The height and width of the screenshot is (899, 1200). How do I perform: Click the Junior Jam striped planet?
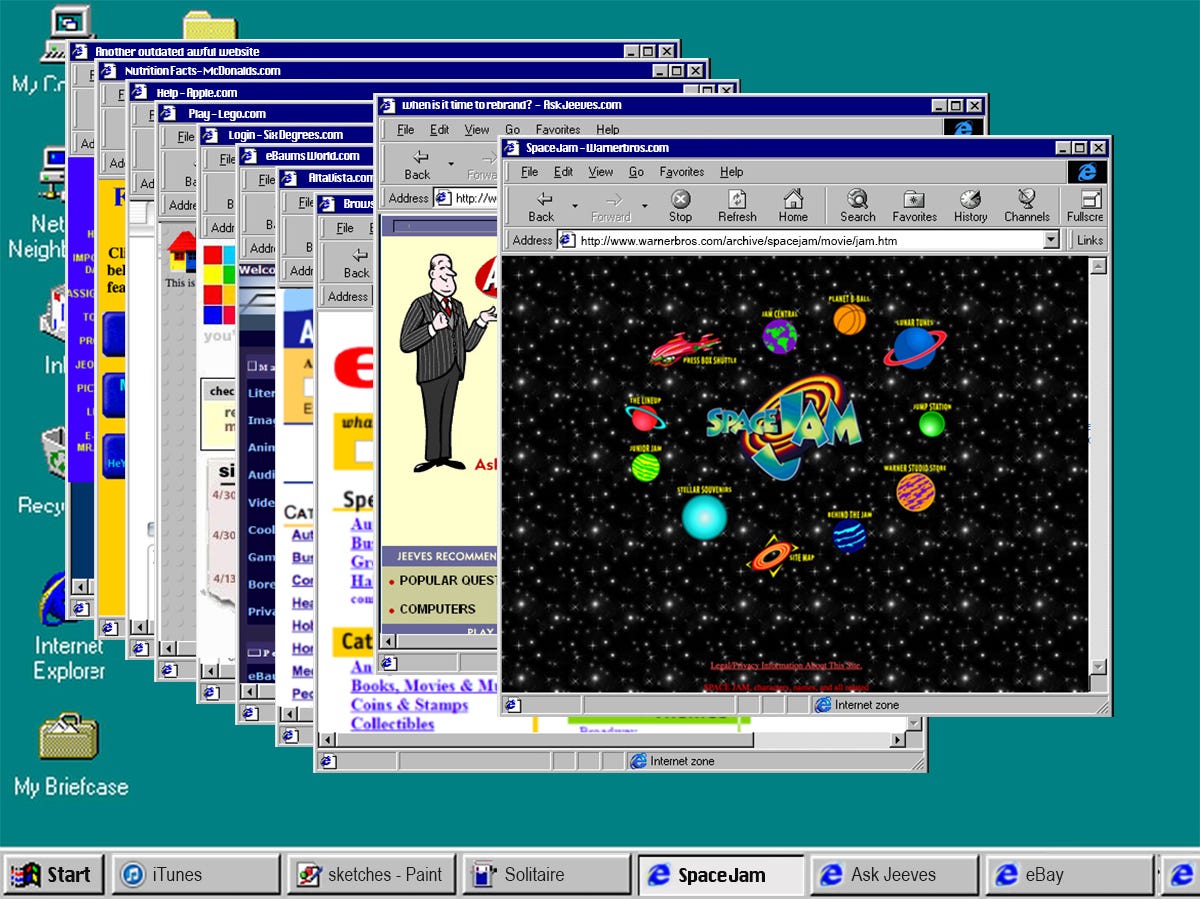tap(645, 466)
